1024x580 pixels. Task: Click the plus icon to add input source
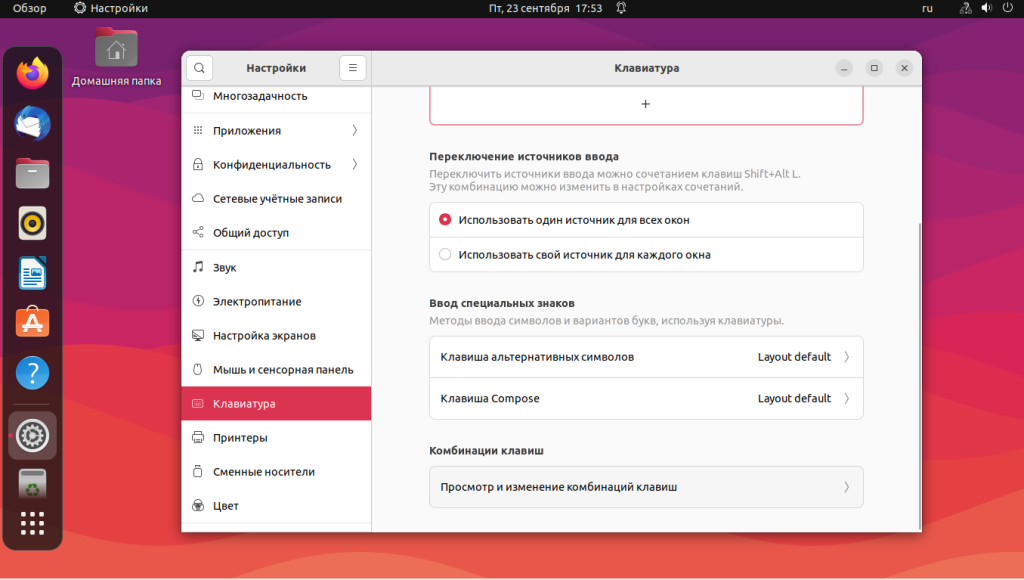tap(646, 104)
